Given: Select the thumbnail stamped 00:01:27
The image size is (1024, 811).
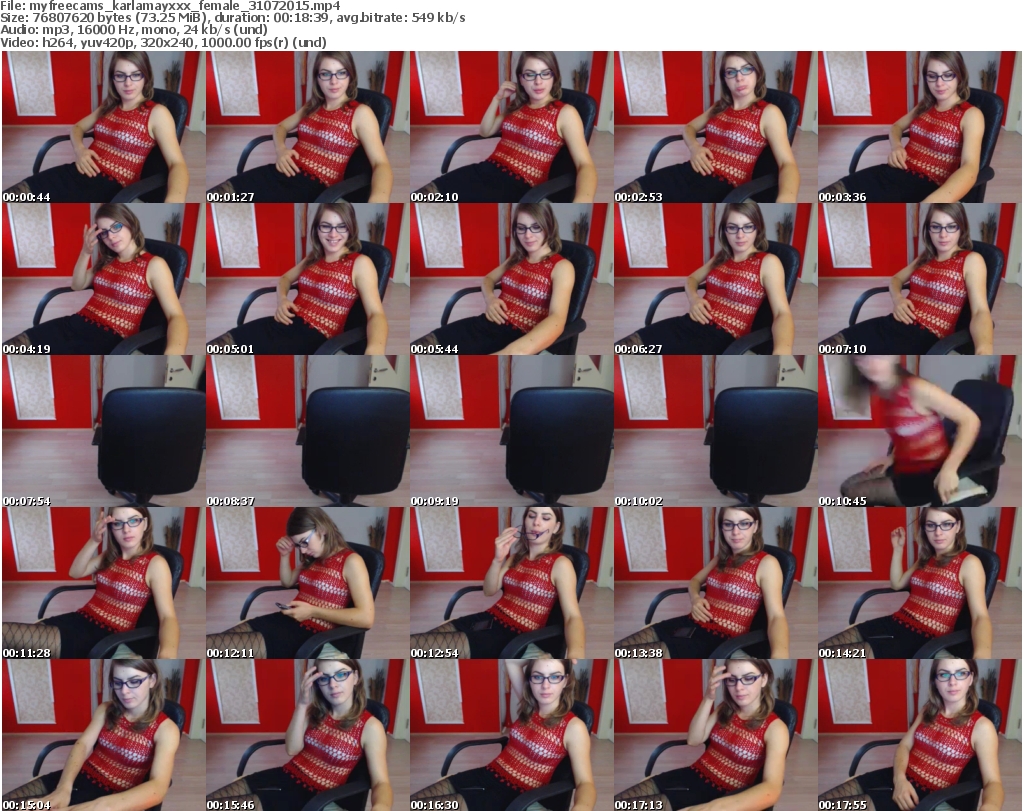Looking at the screenshot, I should (x=307, y=127).
